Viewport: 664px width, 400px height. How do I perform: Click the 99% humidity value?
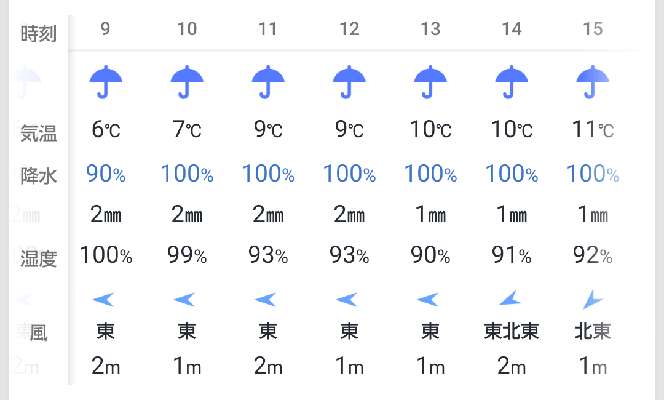[x=187, y=255]
